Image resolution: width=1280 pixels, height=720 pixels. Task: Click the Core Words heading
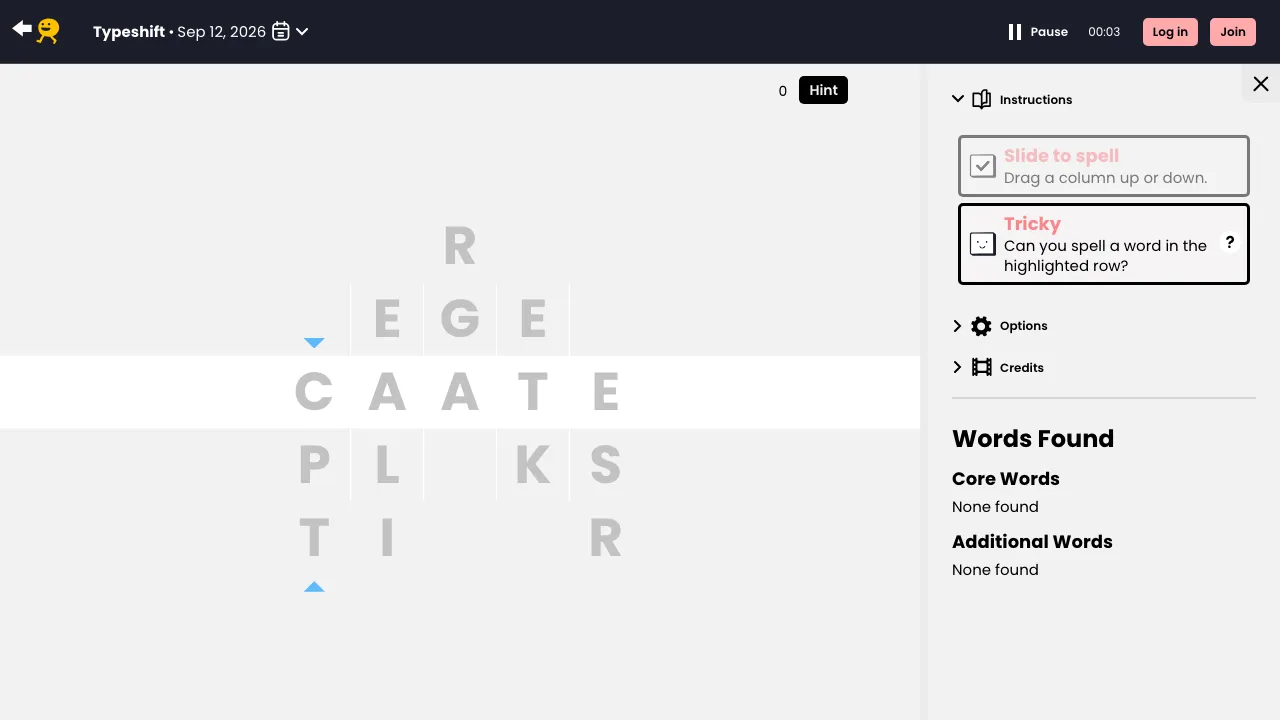point(1006,478)
